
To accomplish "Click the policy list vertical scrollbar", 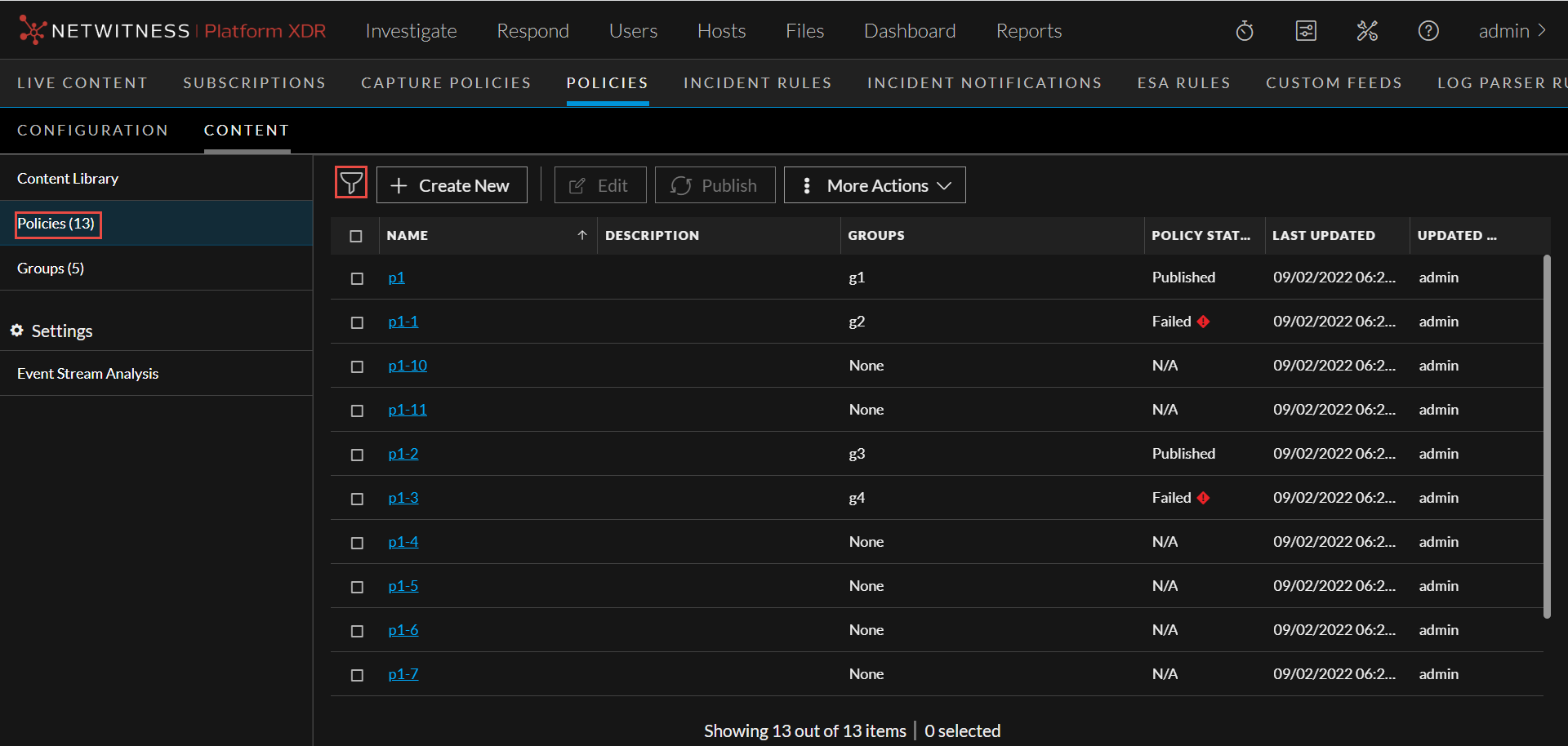I will pos(1547,437).
